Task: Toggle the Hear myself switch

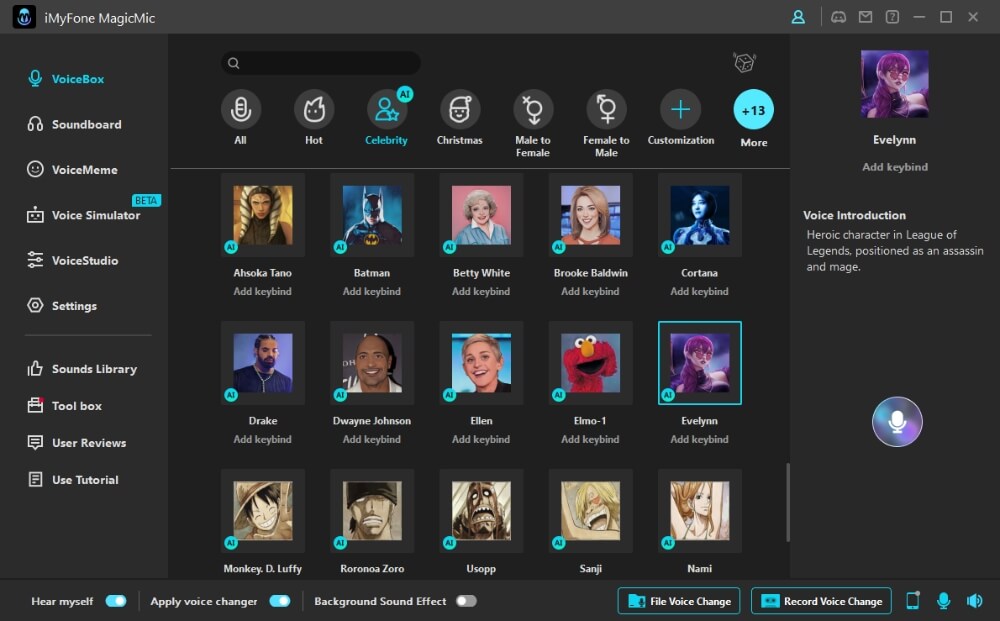Action: 116,601
